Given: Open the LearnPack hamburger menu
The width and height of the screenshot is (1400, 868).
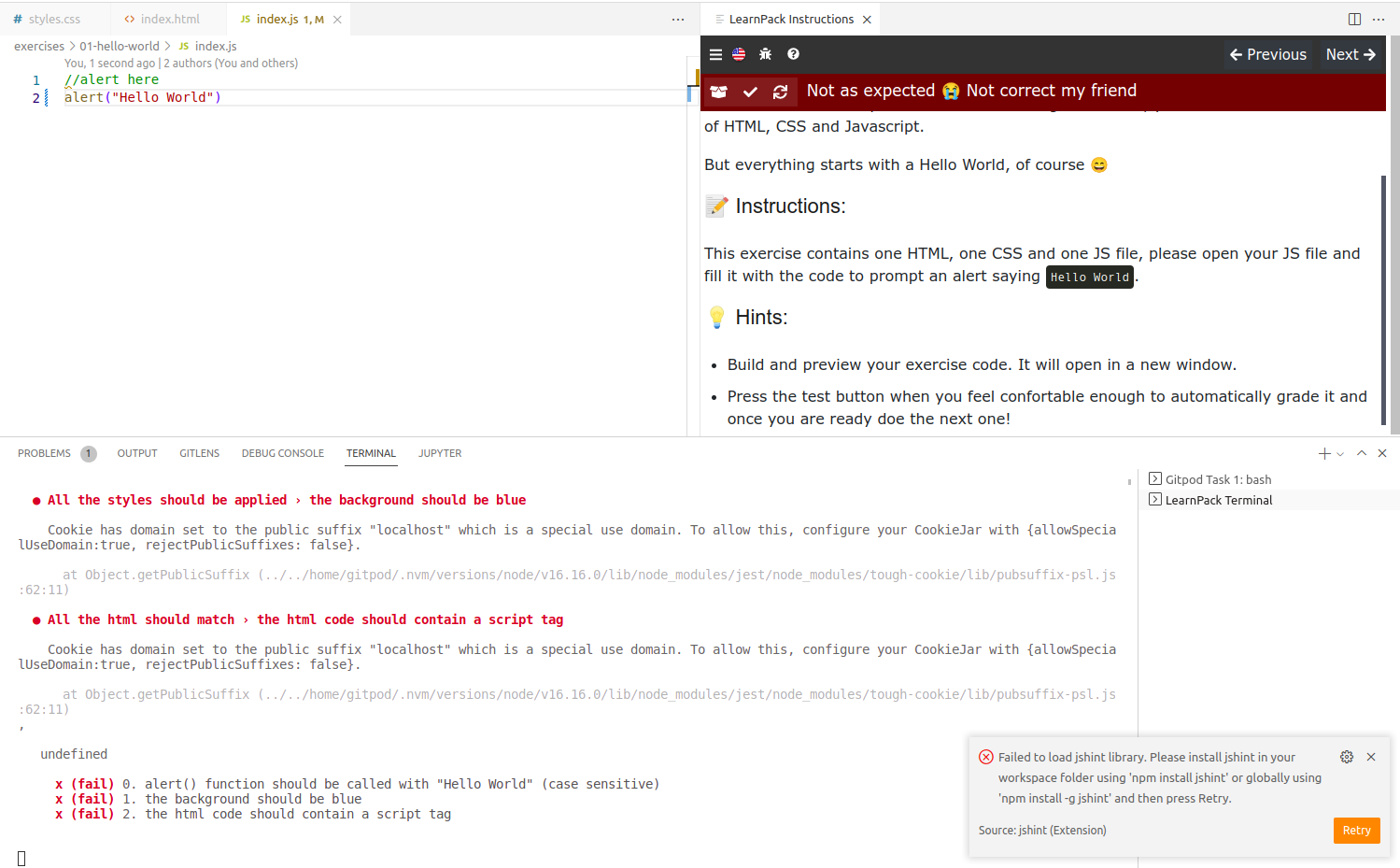Looking at the screenshot, I should click(715, 54).
